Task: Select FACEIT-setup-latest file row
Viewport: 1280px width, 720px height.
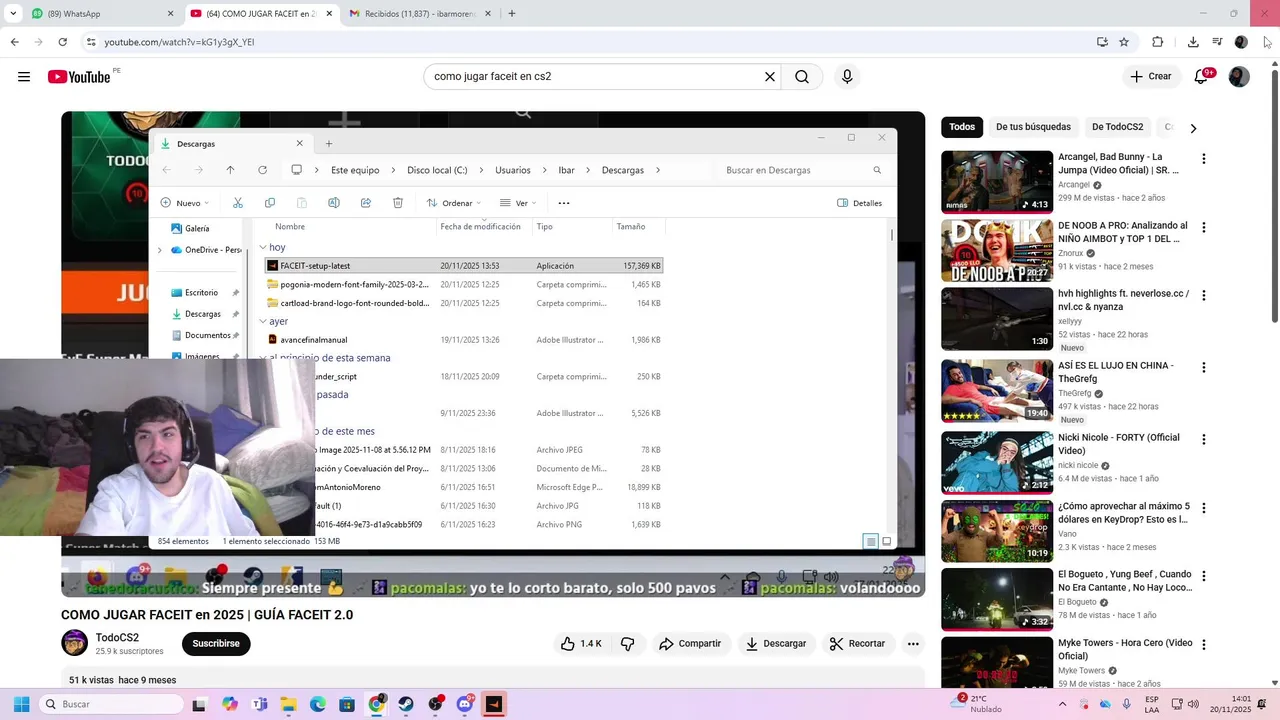Action: tap(464, 266)
